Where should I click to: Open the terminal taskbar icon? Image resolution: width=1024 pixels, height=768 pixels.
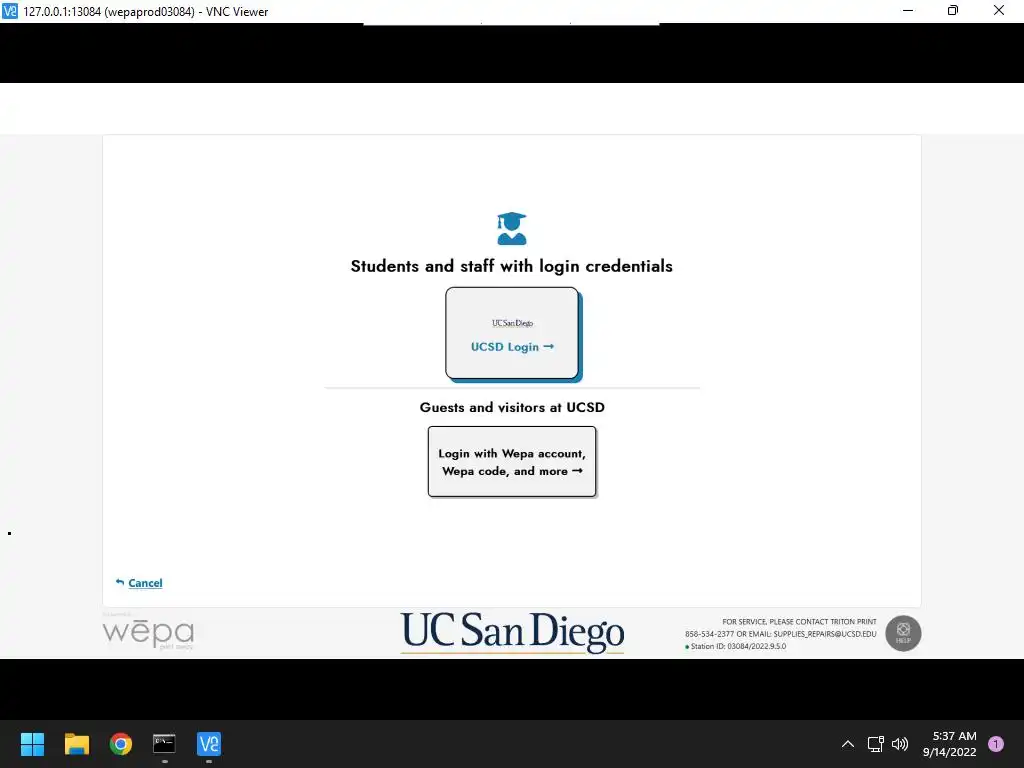click(165, 744)
